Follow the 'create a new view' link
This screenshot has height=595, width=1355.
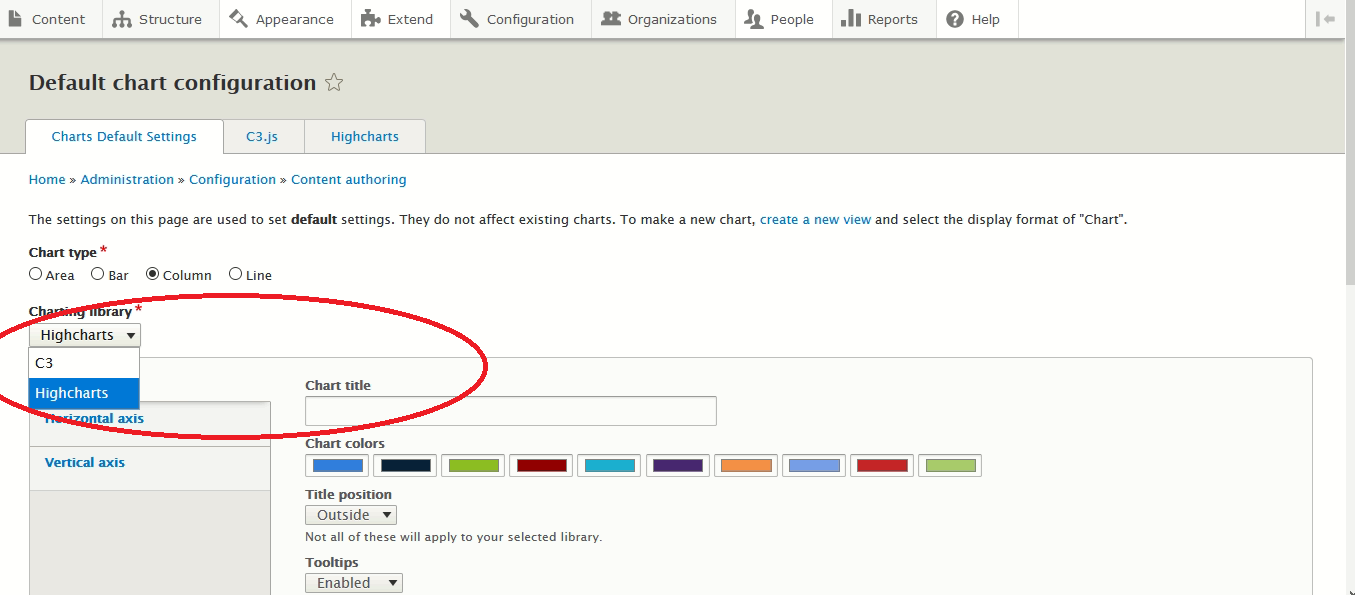(x=815, y=219)
